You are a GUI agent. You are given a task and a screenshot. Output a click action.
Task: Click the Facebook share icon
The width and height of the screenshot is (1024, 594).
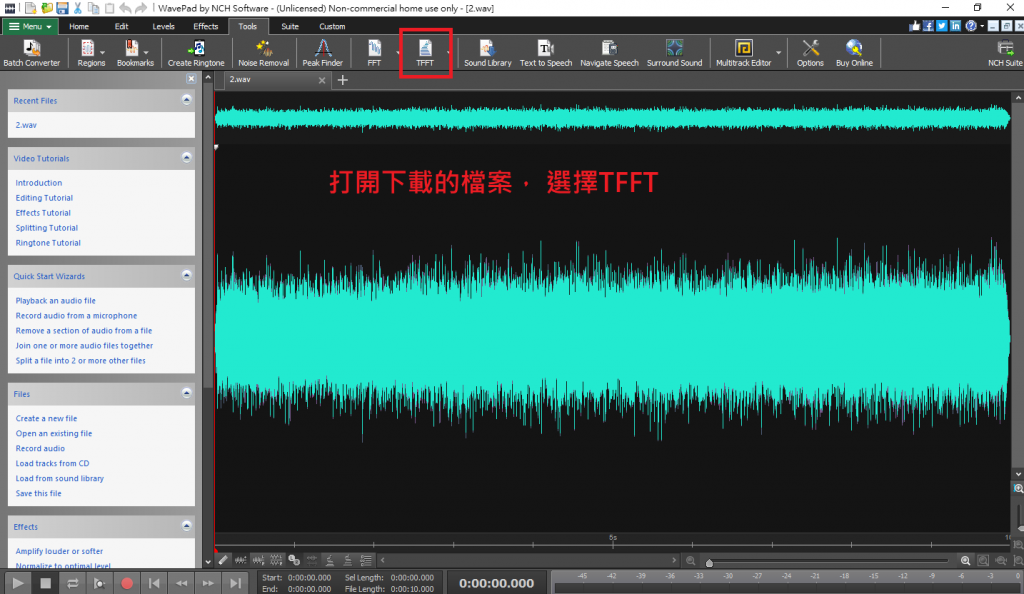tap(928, 26)
